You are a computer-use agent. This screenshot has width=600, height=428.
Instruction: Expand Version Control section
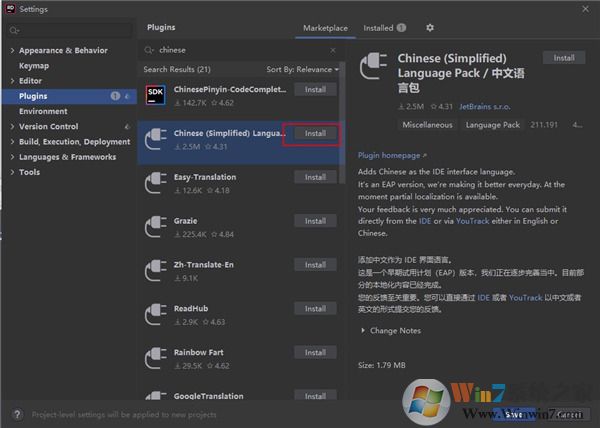12,126
